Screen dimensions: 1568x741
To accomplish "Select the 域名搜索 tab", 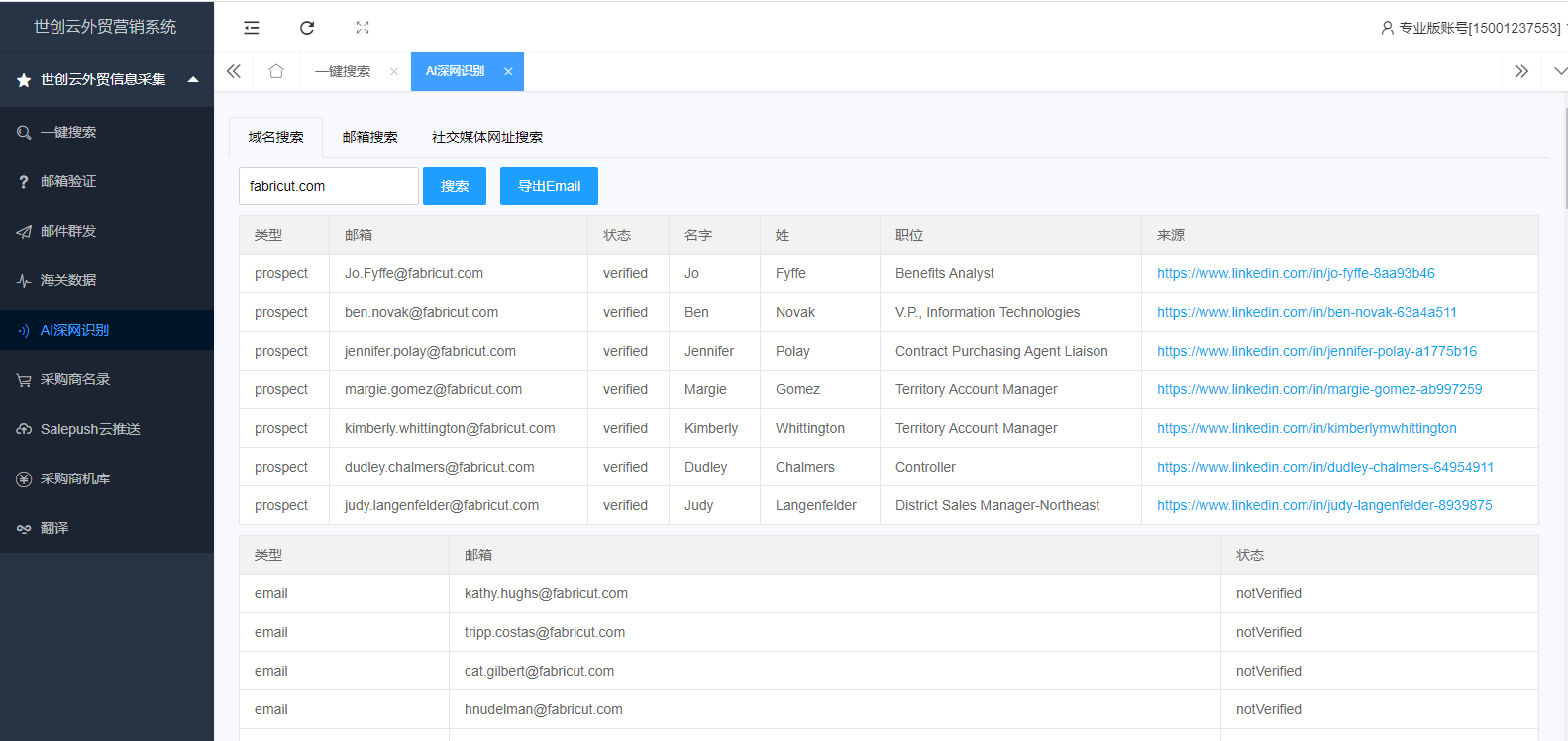I will (x=276, y=137).
